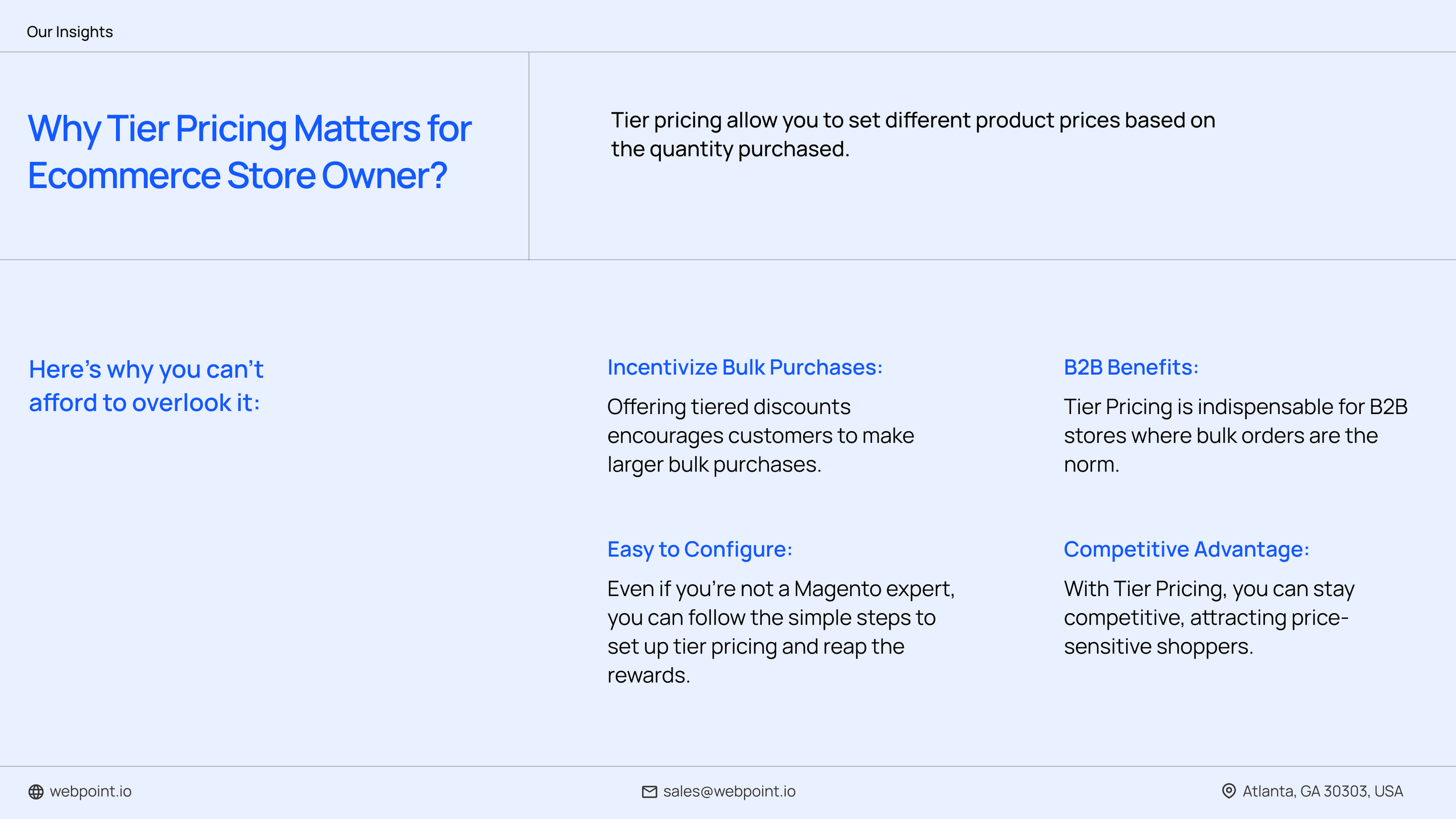Click the location pin icon in footer

pos(1228,791)
